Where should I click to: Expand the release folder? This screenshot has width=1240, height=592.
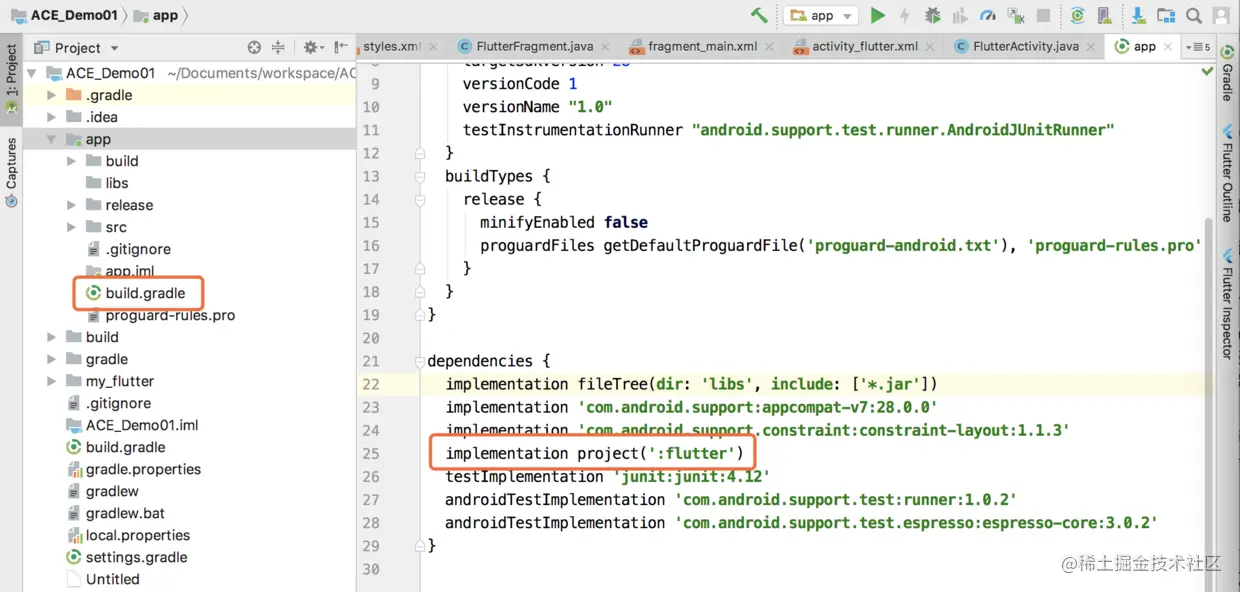pos(71,205)
